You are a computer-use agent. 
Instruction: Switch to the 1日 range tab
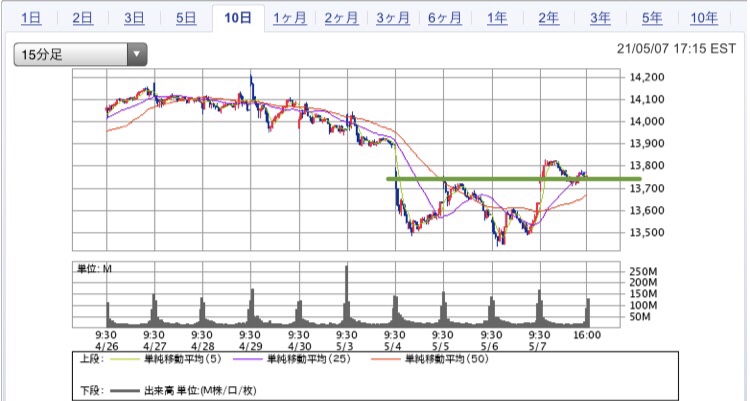[x=31, y=18]
